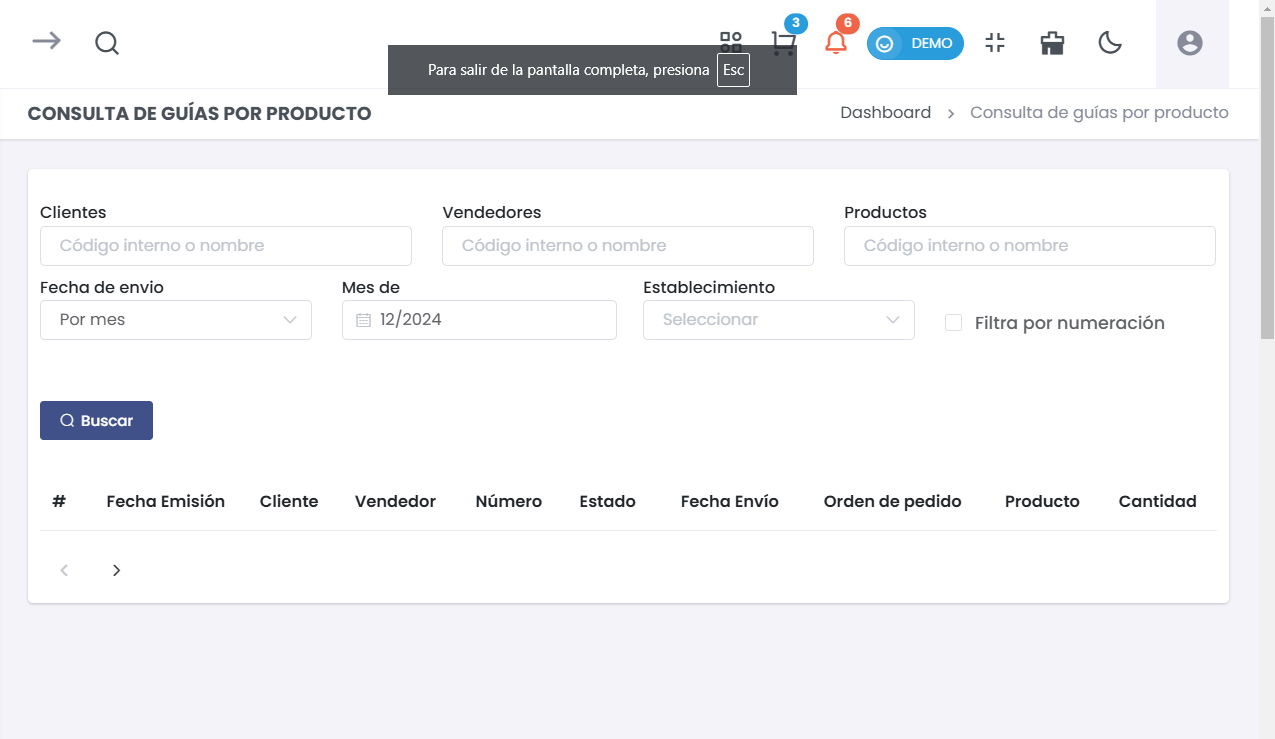Image resolution: width=1275 pixels, height=739 pixels.
Task: Click the Buscar button
Action: [x=96, y=421]
